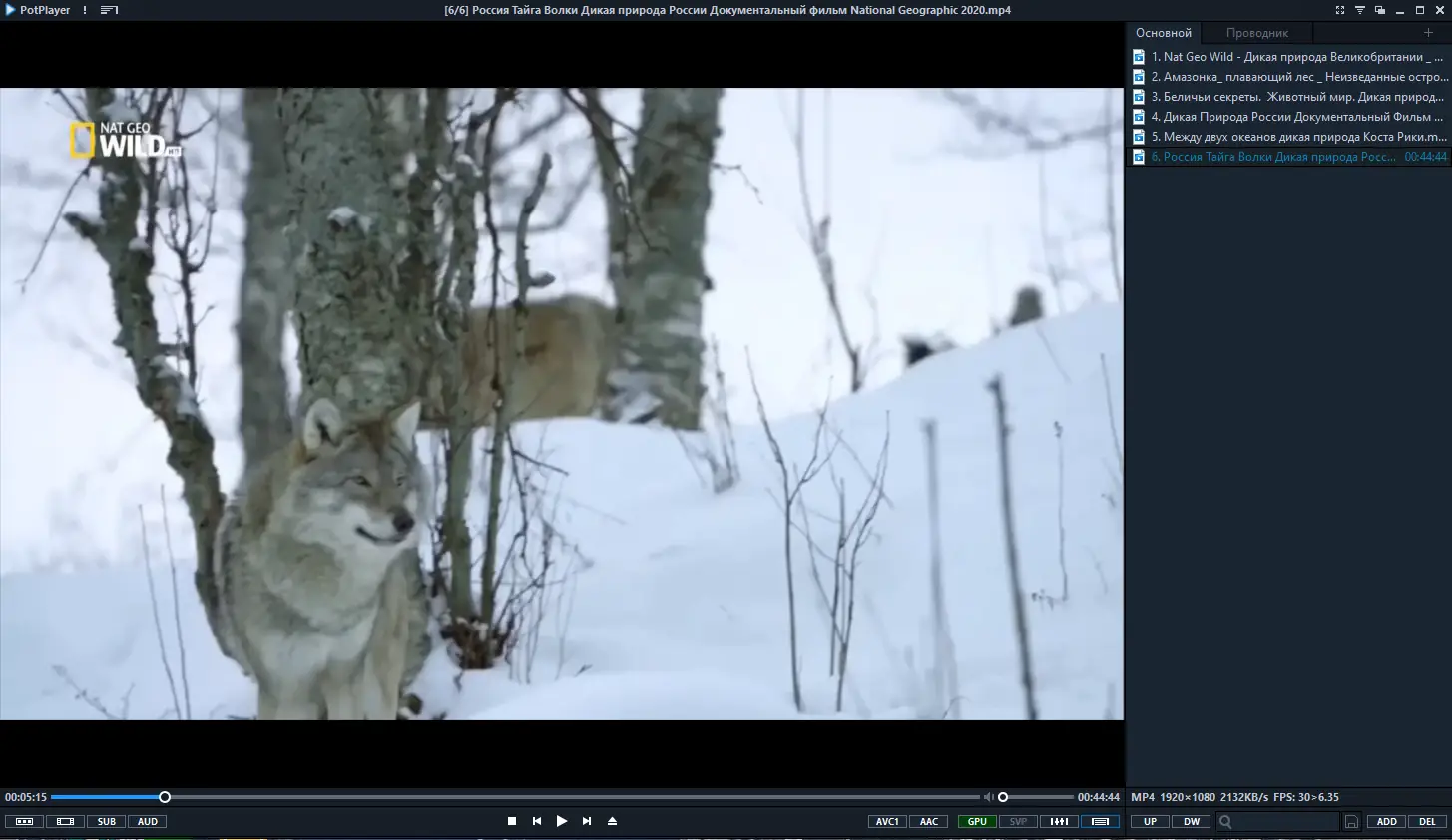Click the Control Box icon
The width and height of the screenshot is (1452, 840).
point(24,821)
